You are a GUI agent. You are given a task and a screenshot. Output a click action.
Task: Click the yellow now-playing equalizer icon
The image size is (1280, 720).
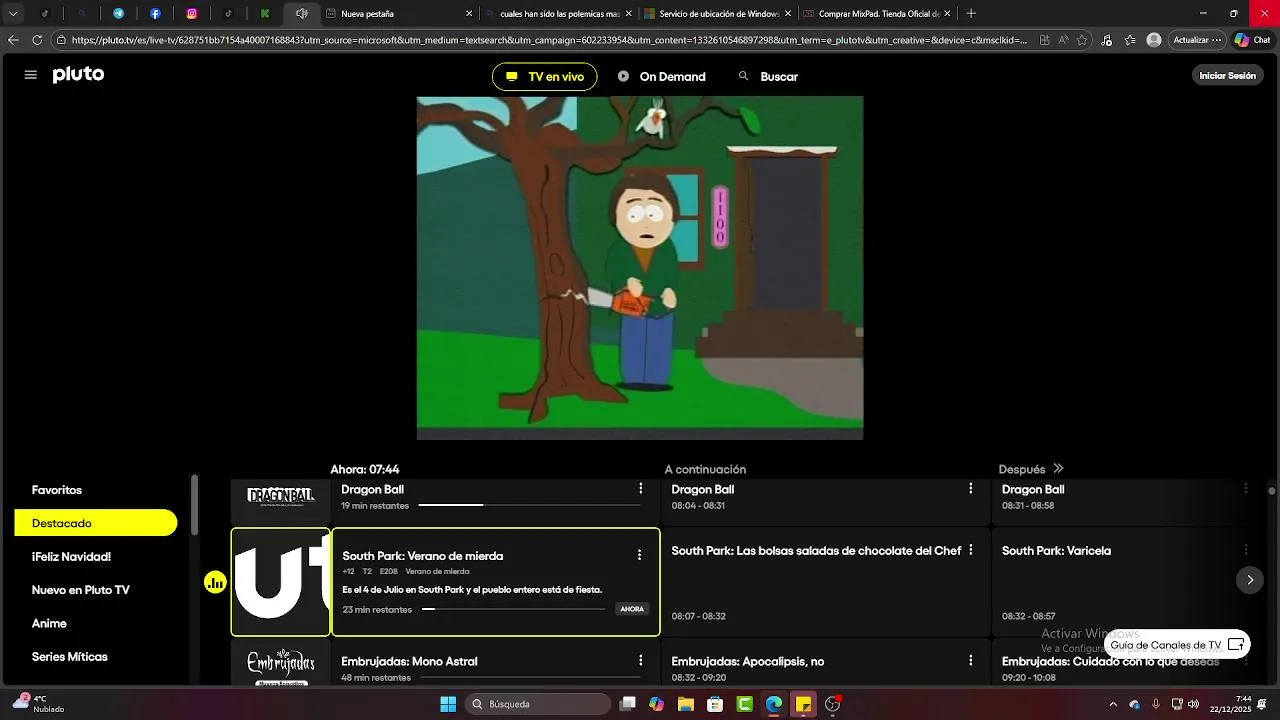(215, 582)
